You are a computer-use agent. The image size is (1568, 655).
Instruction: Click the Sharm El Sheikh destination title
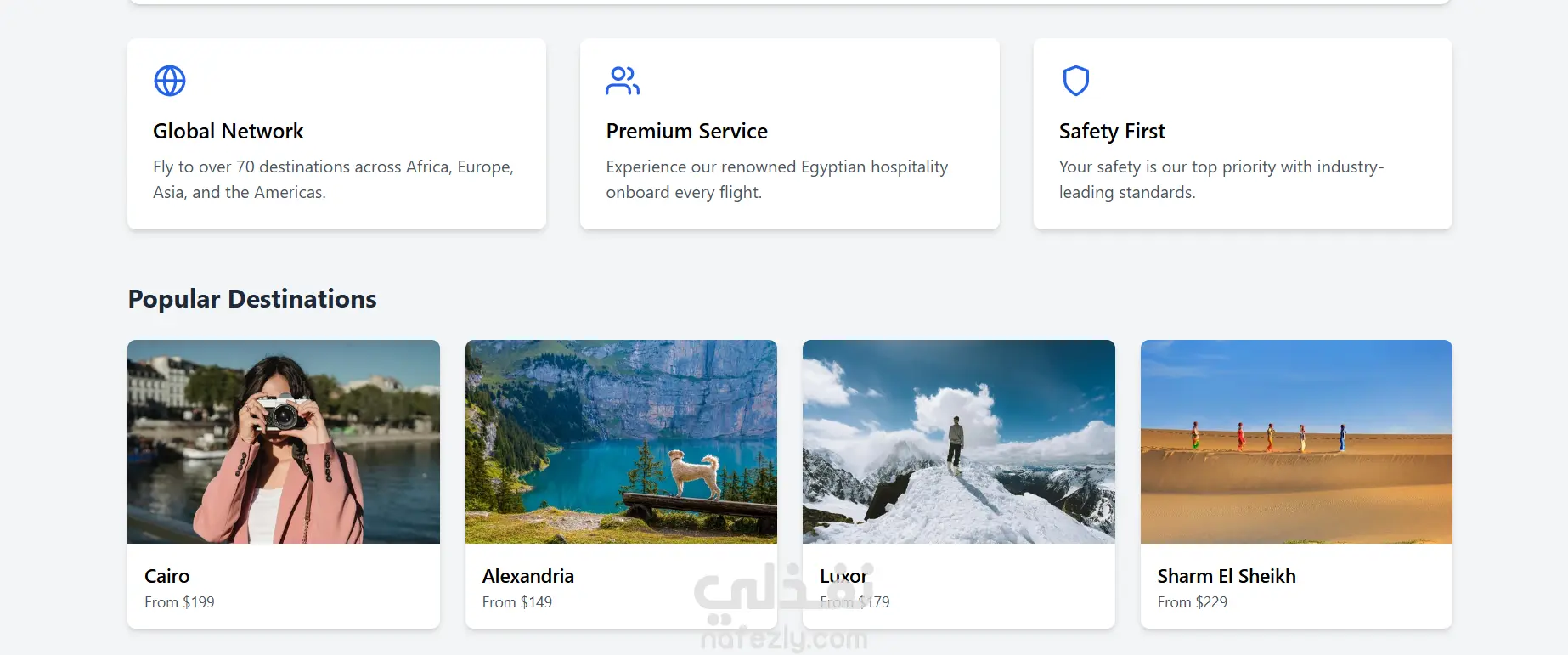(1227, 576)
